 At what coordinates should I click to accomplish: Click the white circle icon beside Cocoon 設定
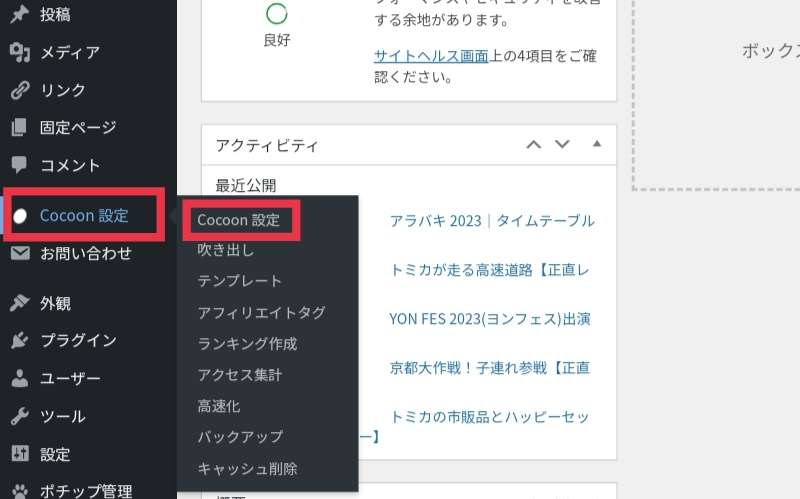[20, 216]
